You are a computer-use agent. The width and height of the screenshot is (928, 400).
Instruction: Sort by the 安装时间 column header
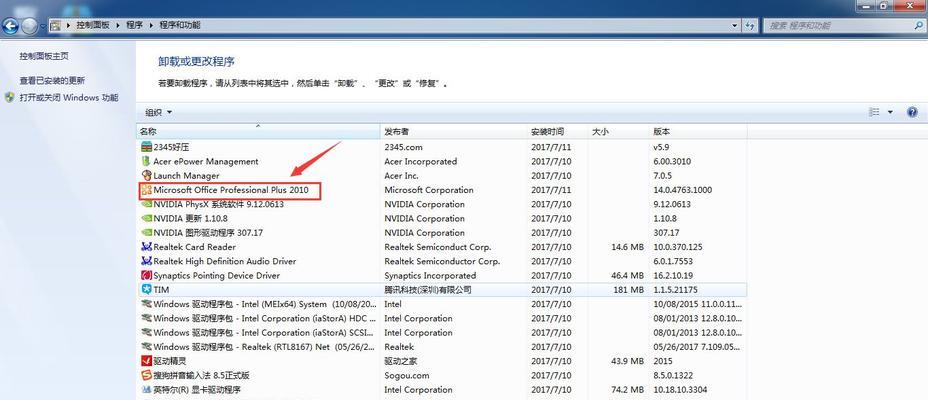557,131
